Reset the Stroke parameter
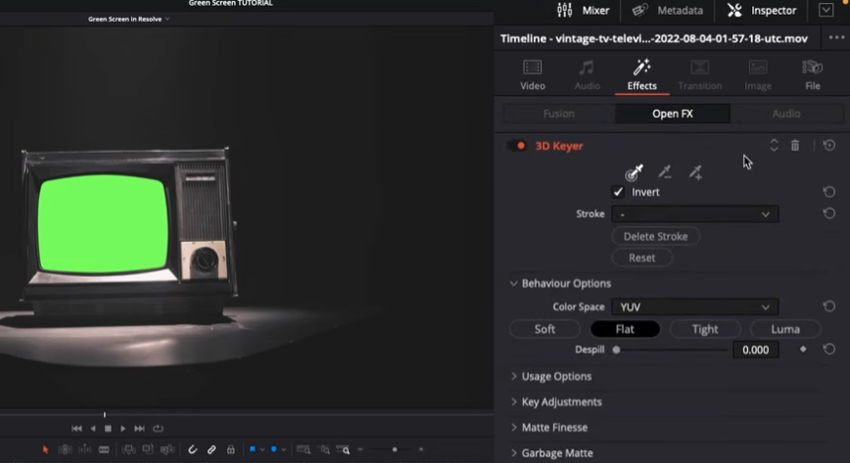 (829, 214)
